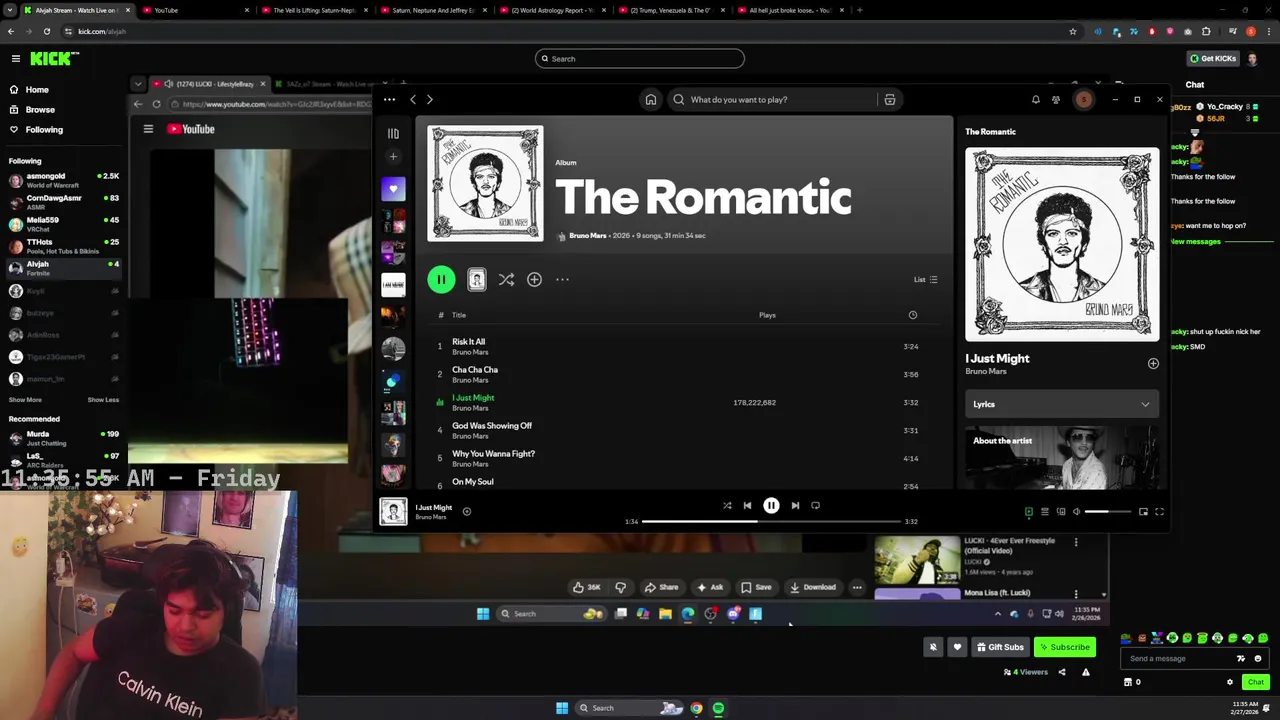
Task: Play God Was Showing Off
Action: 685,430
